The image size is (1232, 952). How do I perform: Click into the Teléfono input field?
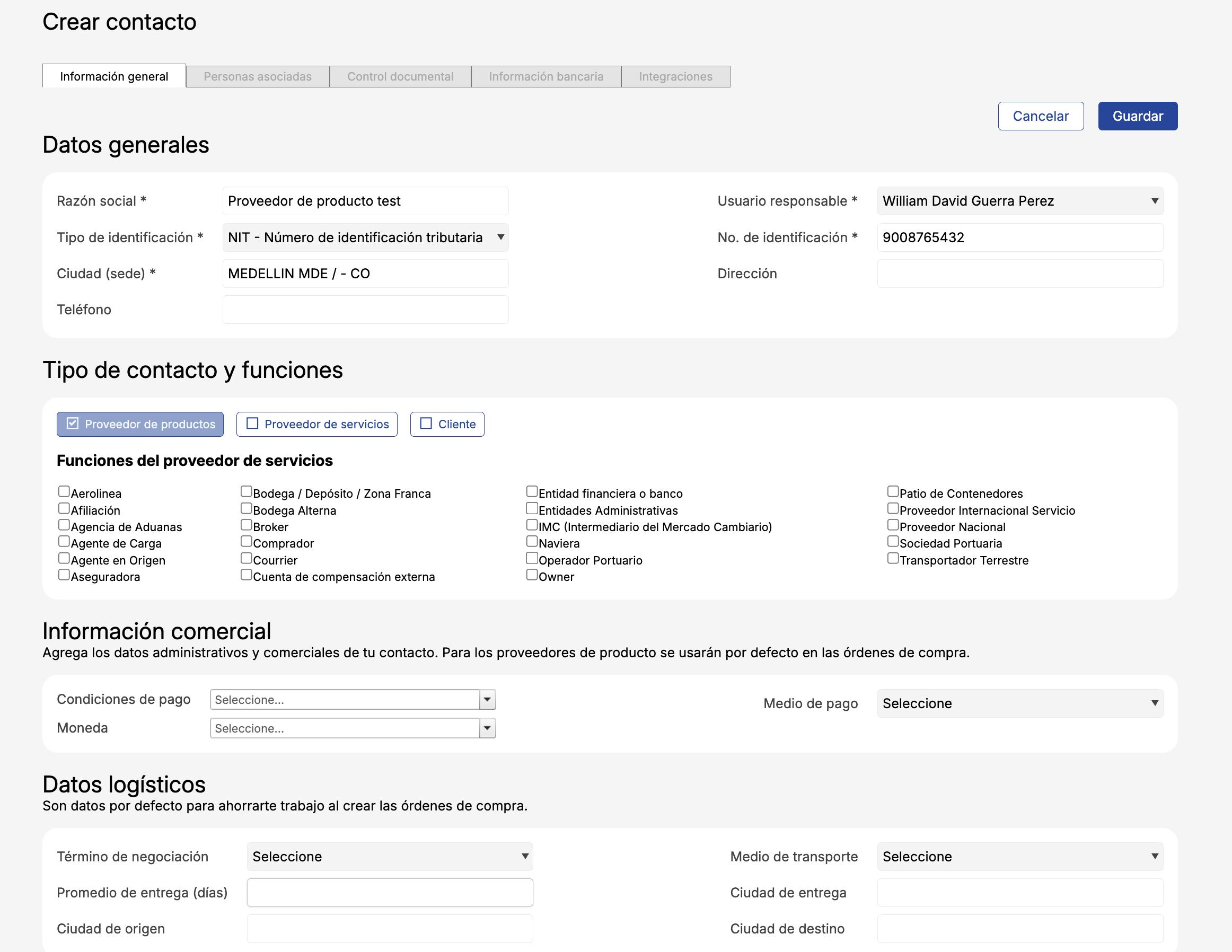[365, 310]
